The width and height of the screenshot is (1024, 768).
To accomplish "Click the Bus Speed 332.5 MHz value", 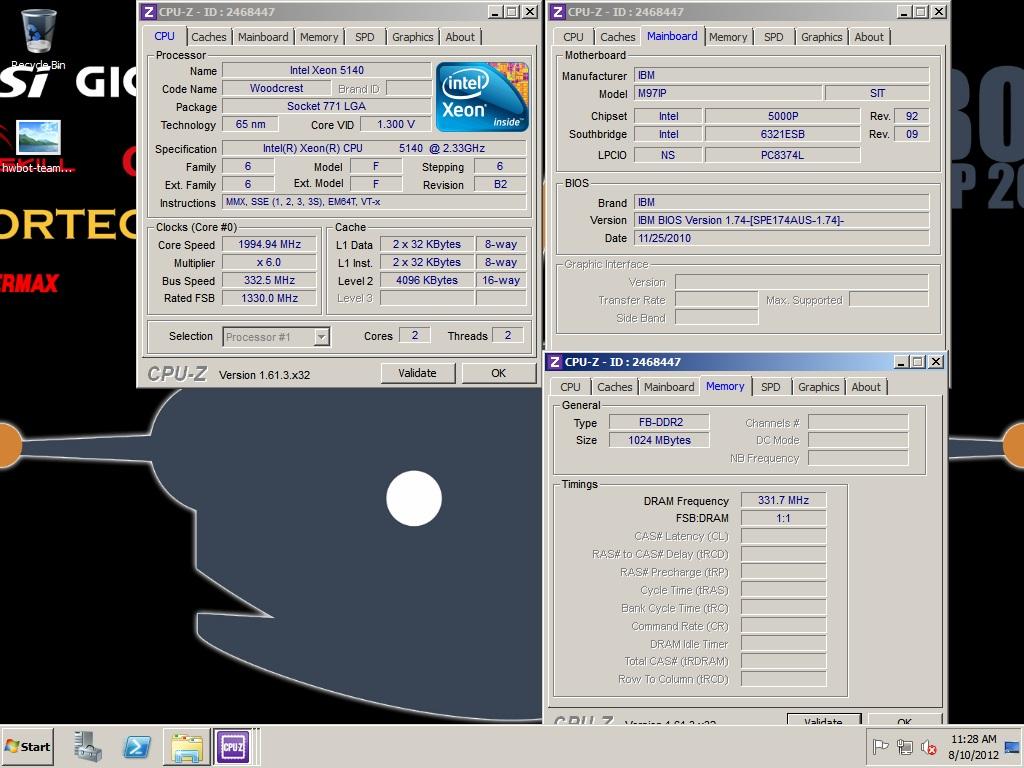I will 269,280.
